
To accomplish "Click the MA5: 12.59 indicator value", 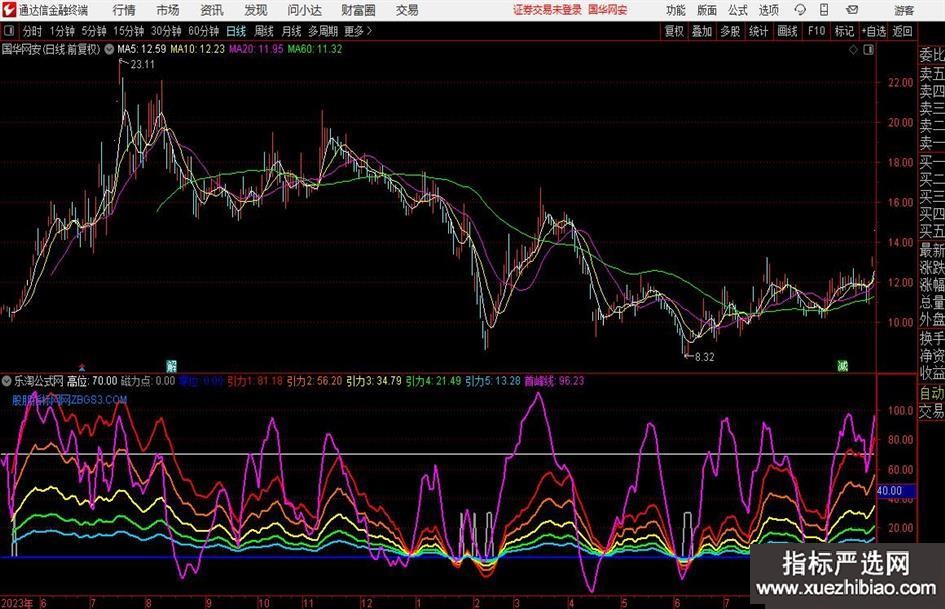I will click(141, 49).
